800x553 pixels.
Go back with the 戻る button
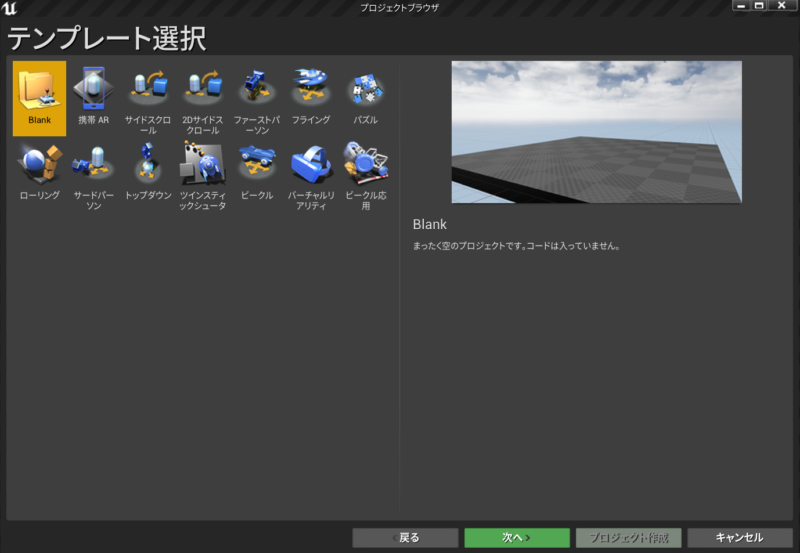point(405,538)
